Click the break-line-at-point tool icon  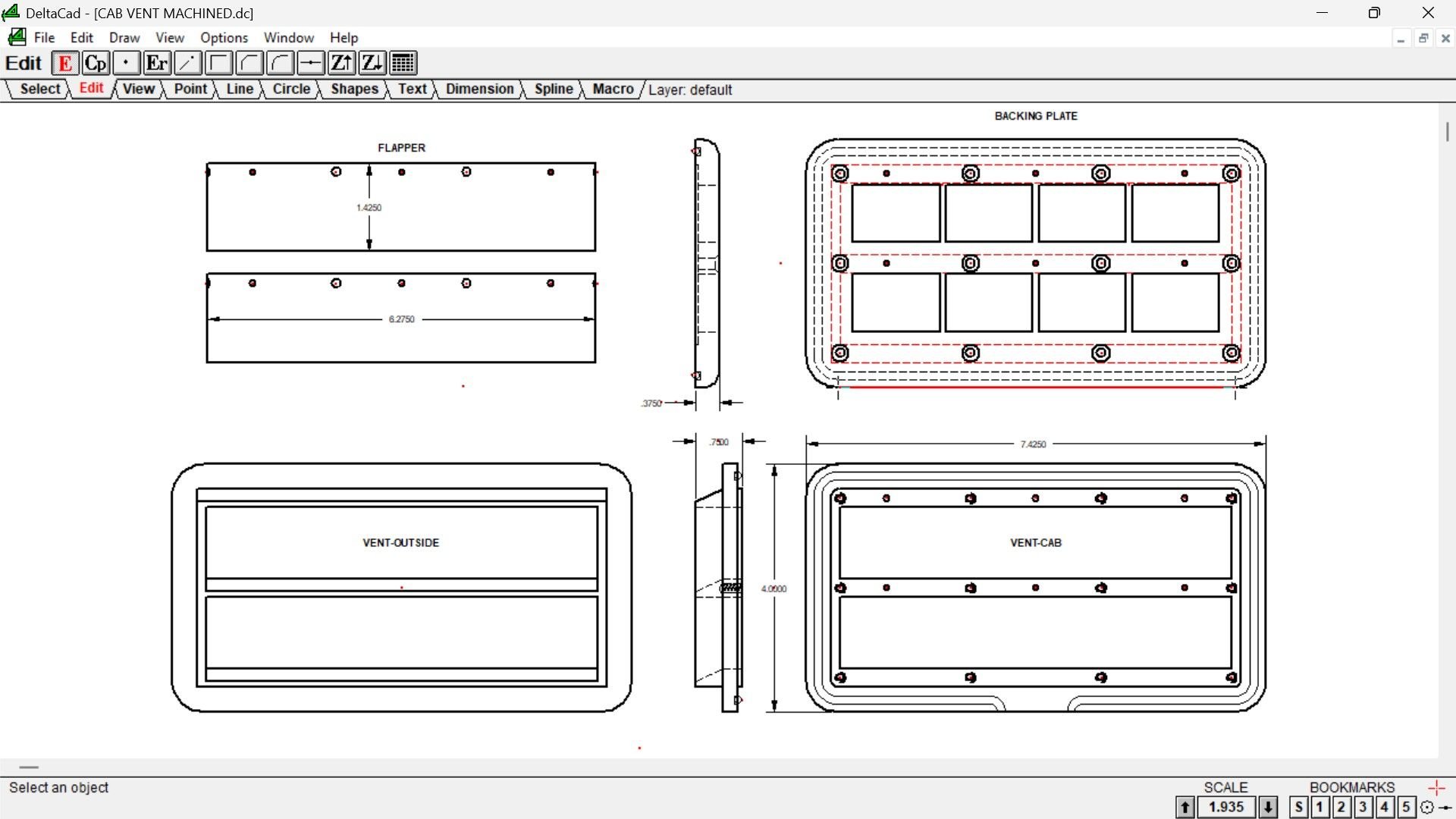311,63
